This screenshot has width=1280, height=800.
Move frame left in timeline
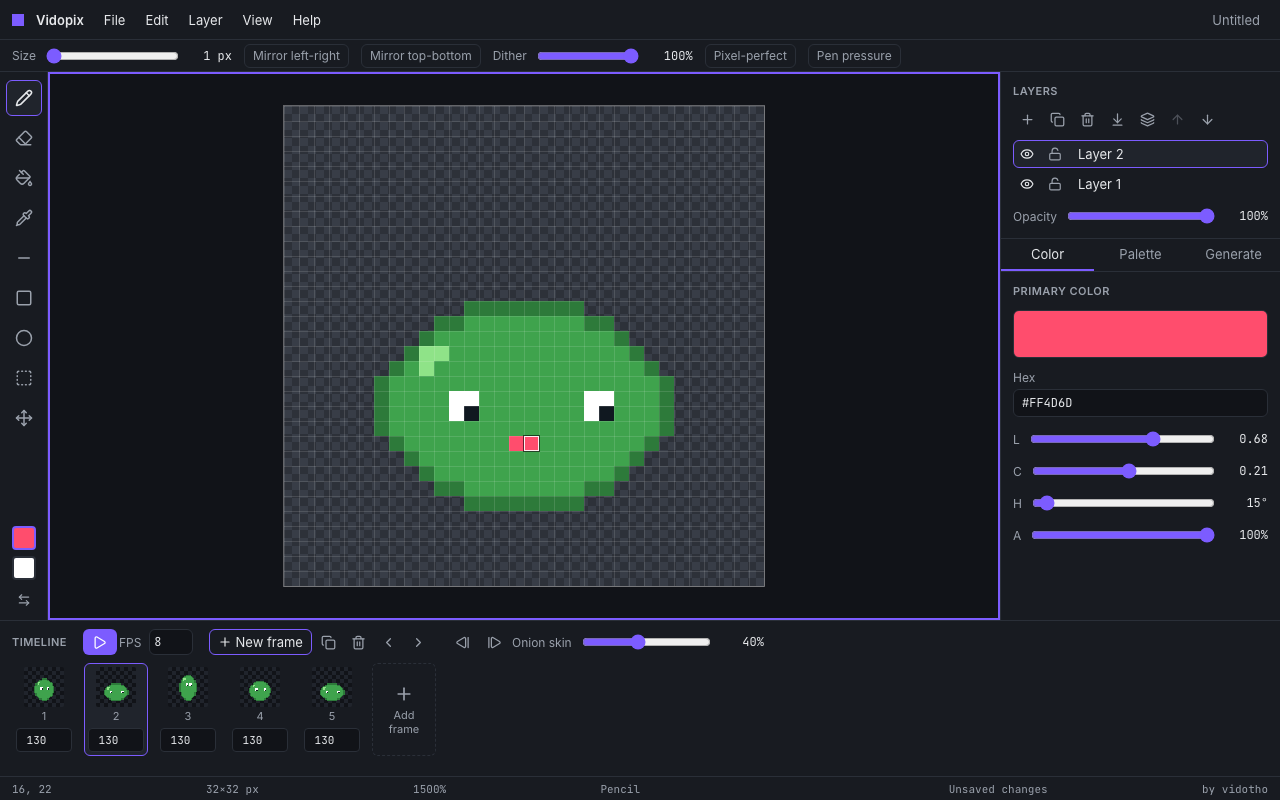click(x=462, y=642)
